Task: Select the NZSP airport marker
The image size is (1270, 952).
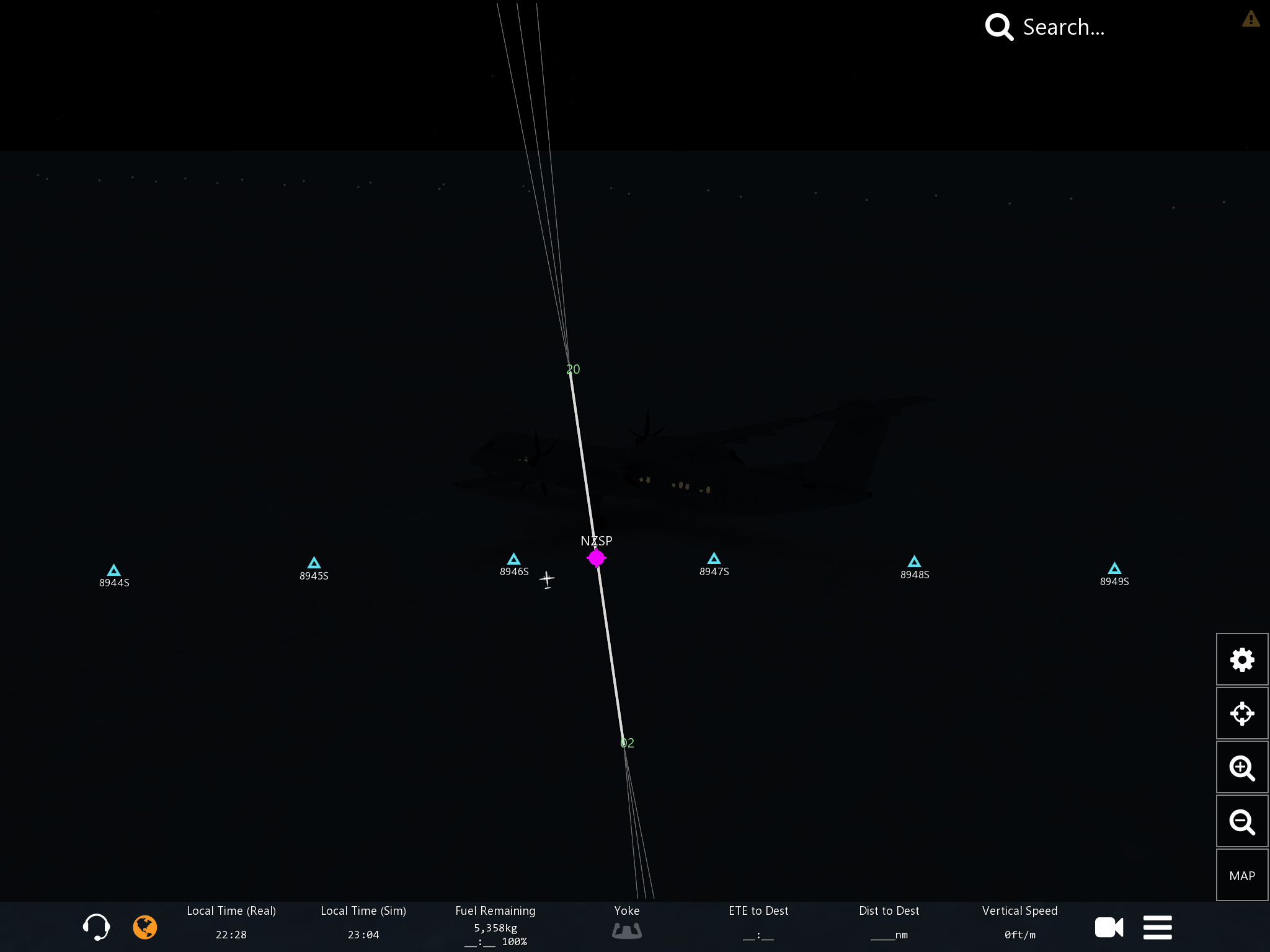Action: point(597,558)
